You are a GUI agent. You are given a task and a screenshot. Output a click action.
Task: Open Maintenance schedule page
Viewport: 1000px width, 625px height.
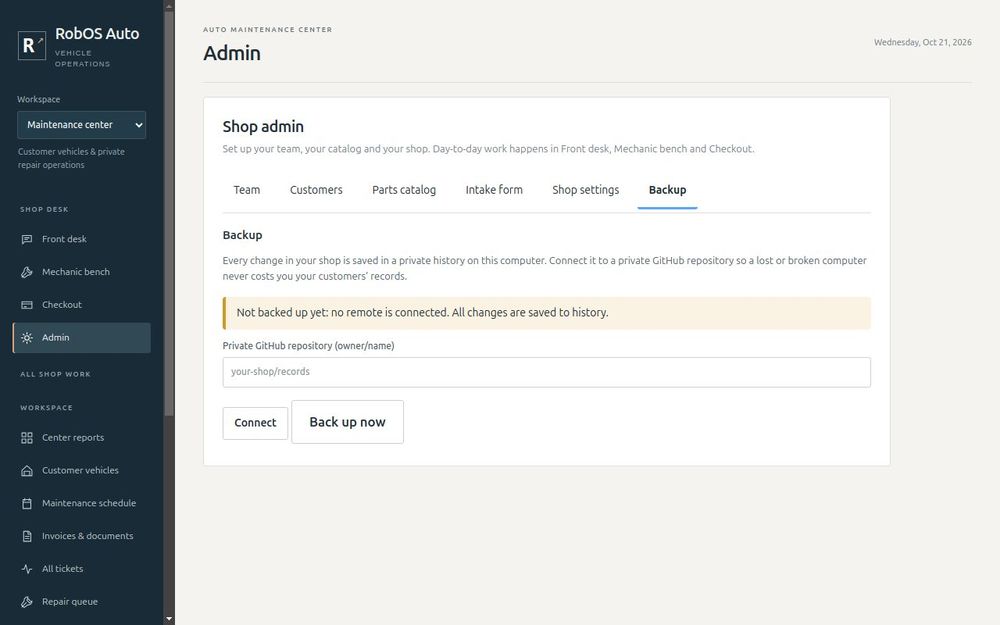(x=82, y=504)
